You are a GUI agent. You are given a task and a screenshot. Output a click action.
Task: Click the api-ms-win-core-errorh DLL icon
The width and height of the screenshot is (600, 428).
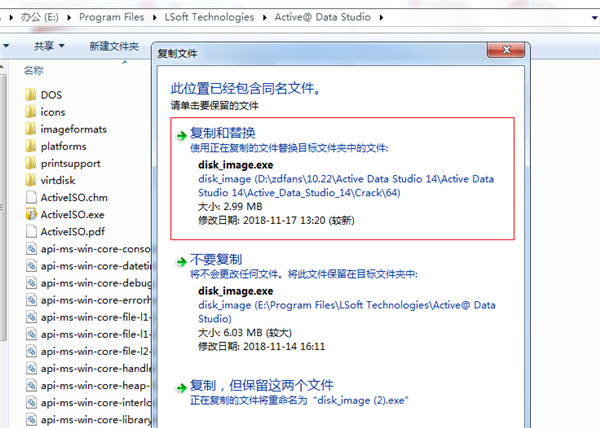point(31,300)
